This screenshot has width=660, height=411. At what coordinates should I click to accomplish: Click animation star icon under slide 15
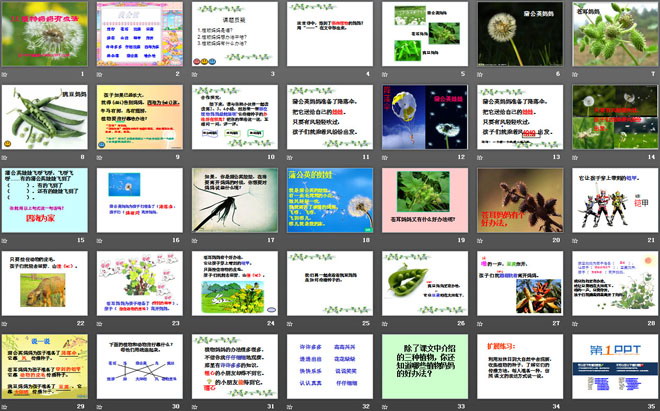click(5, 241)
